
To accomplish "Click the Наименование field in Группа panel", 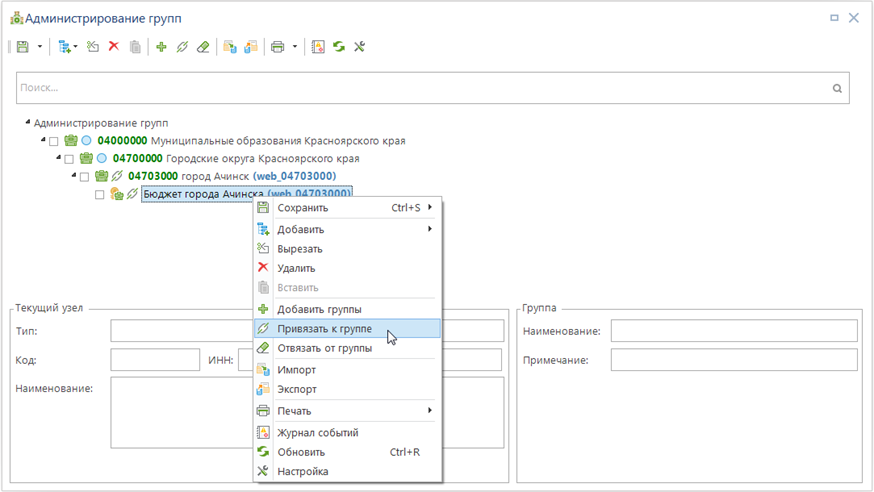I will 734,331.
